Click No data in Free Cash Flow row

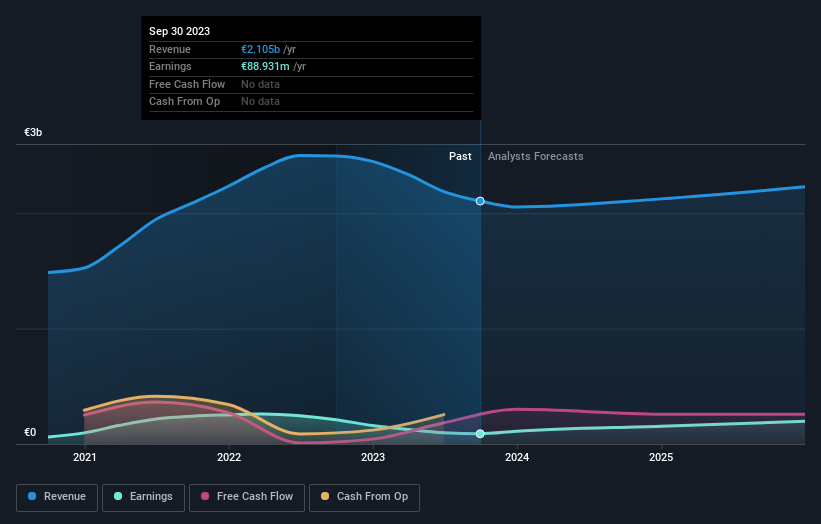click(x=260, y=84)
